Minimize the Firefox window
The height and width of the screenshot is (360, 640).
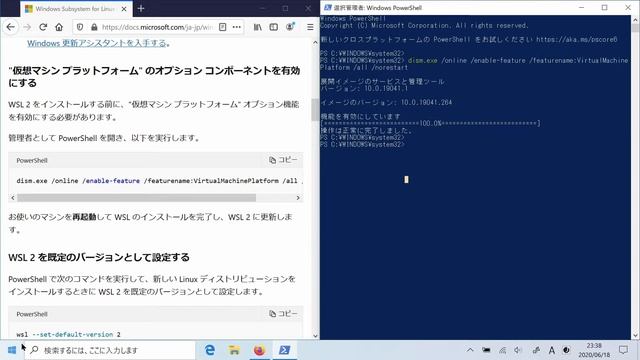click(x=263, y=8)
